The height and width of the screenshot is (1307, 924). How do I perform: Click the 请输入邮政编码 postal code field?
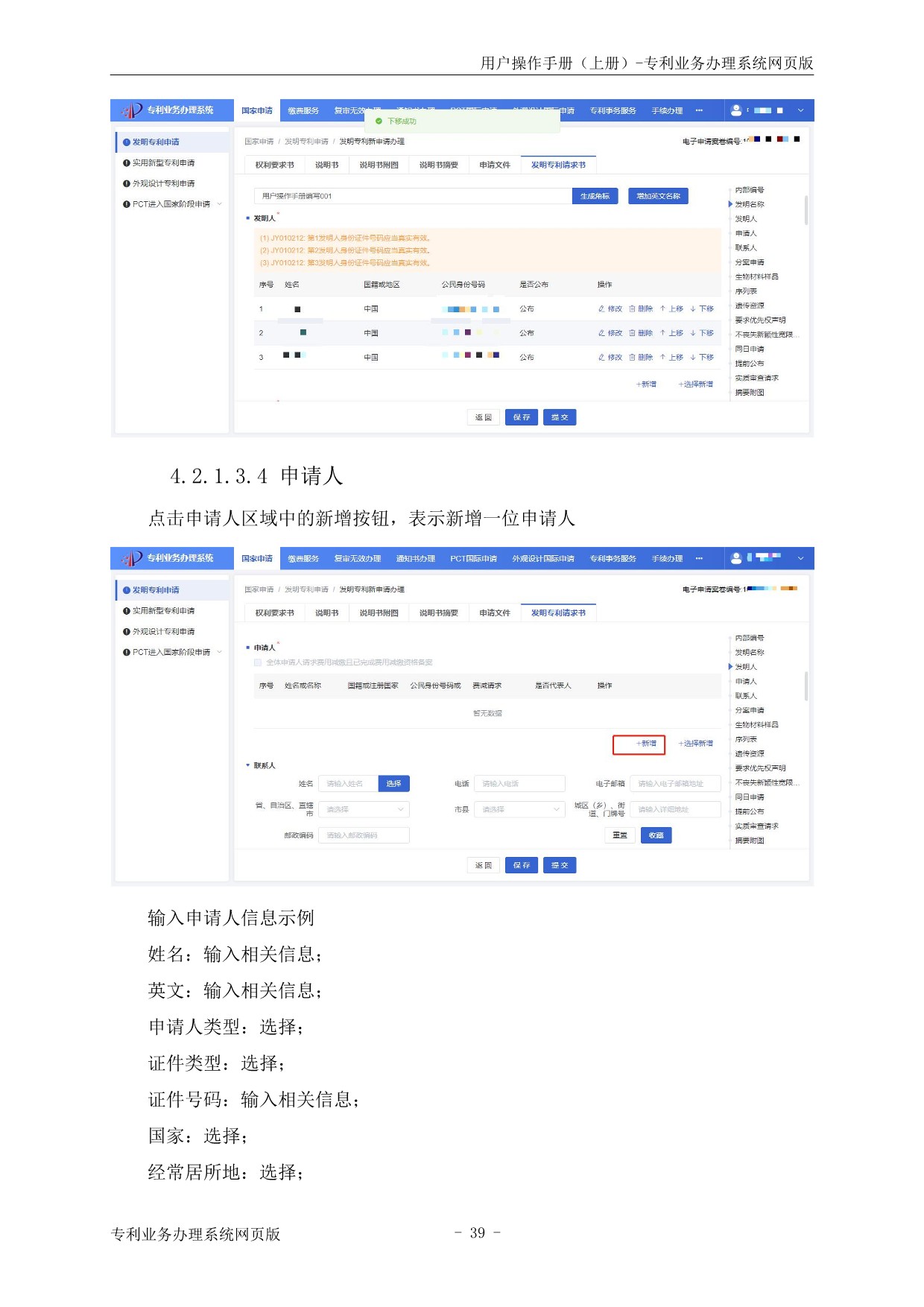point(364,835)
